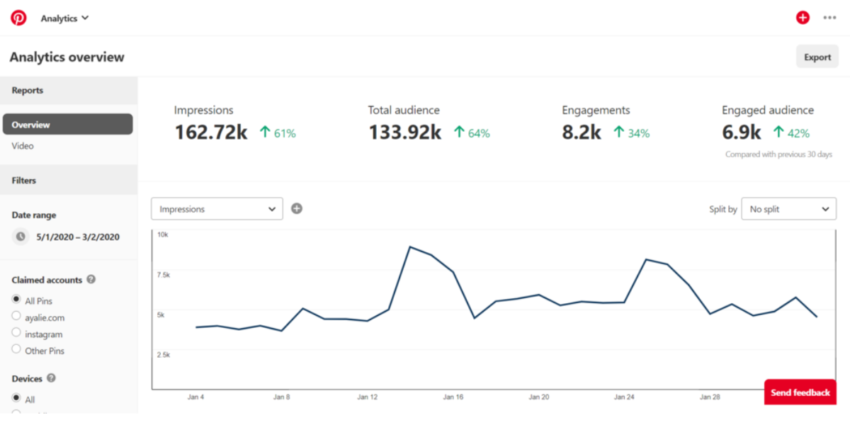Switch to the Overview report
The height and width of the screenshot is (425, 850).
(x=67, y=125)
